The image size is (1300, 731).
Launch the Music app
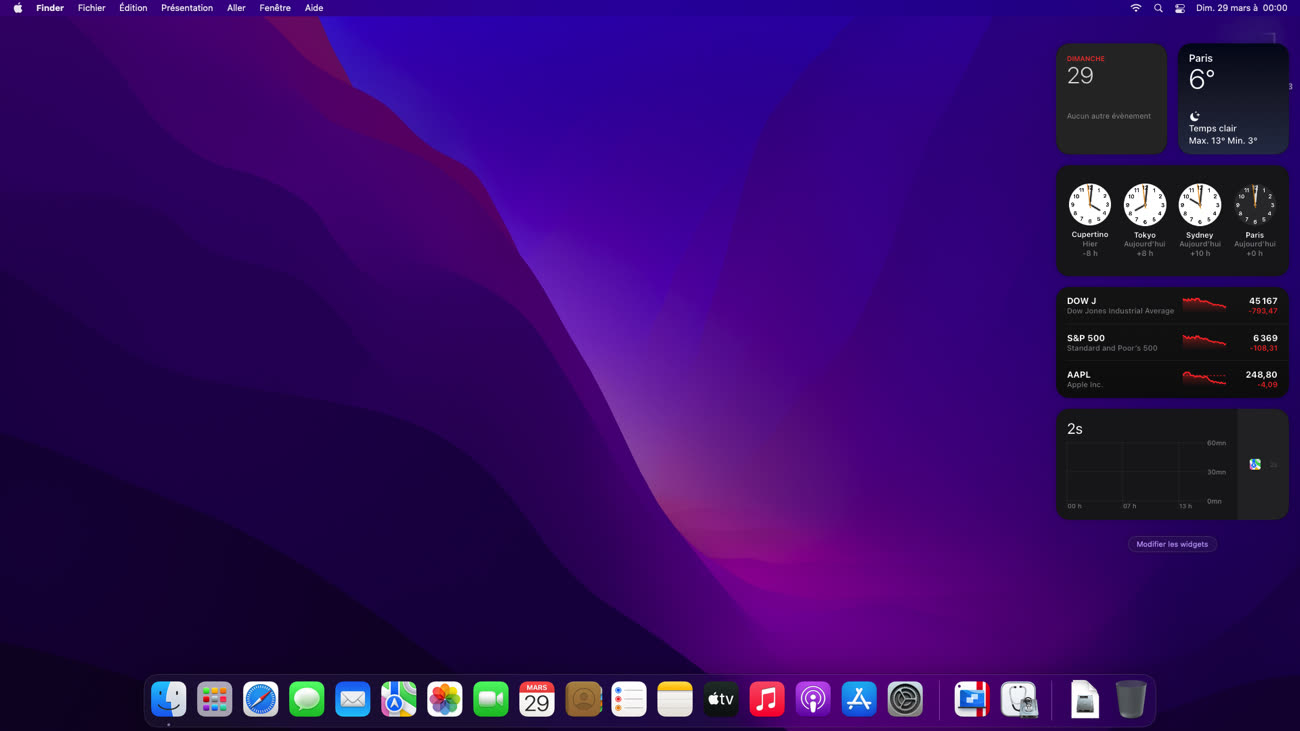767,699
